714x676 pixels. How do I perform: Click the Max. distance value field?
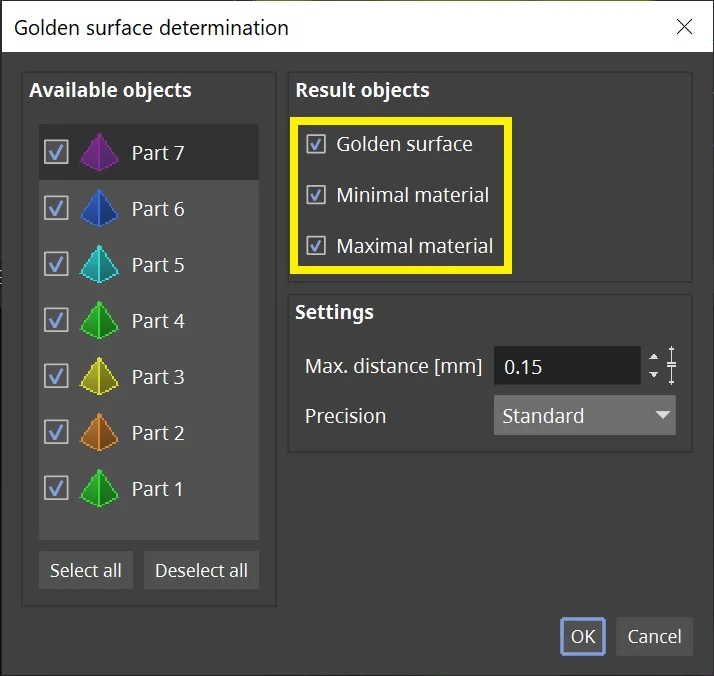click(x=567, y=366)
